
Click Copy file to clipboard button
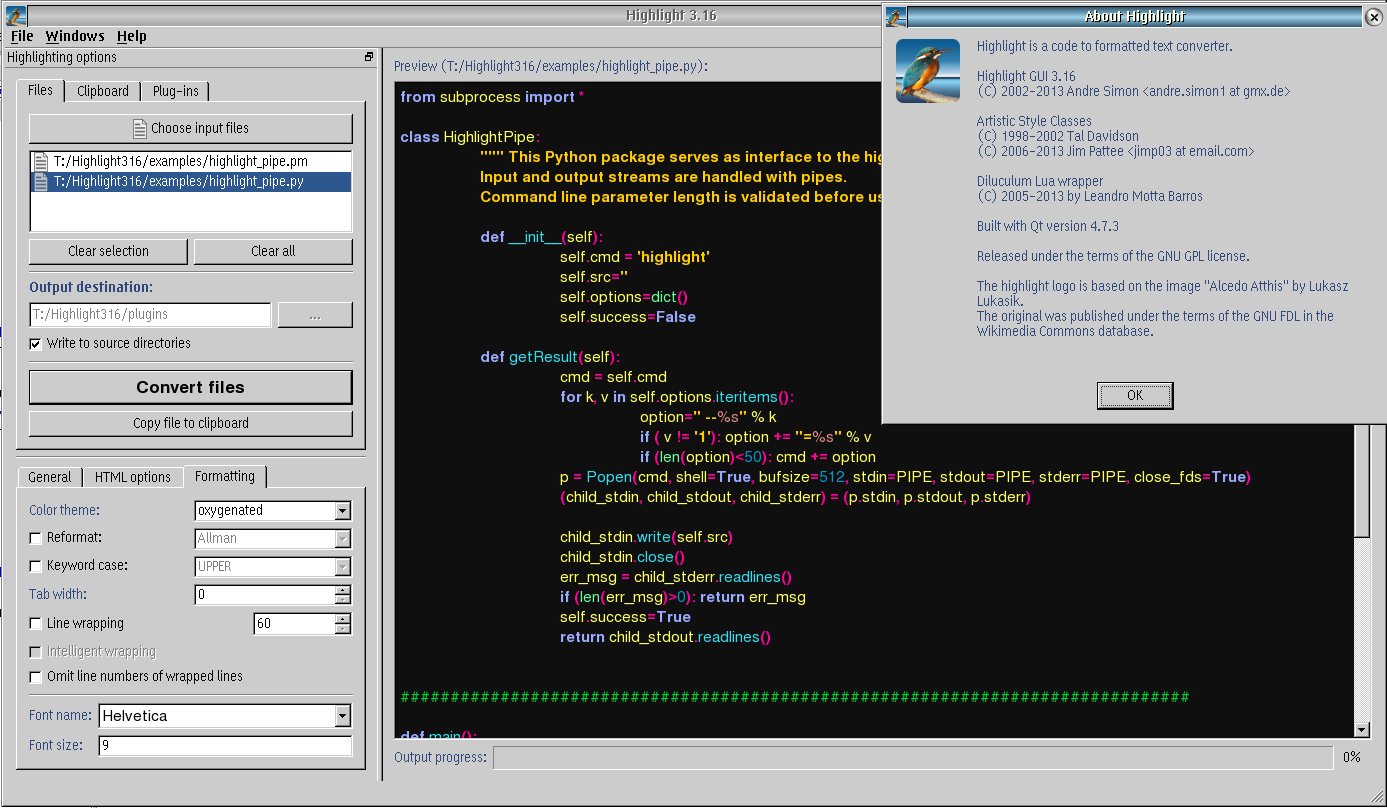click(x=191, y=423)
